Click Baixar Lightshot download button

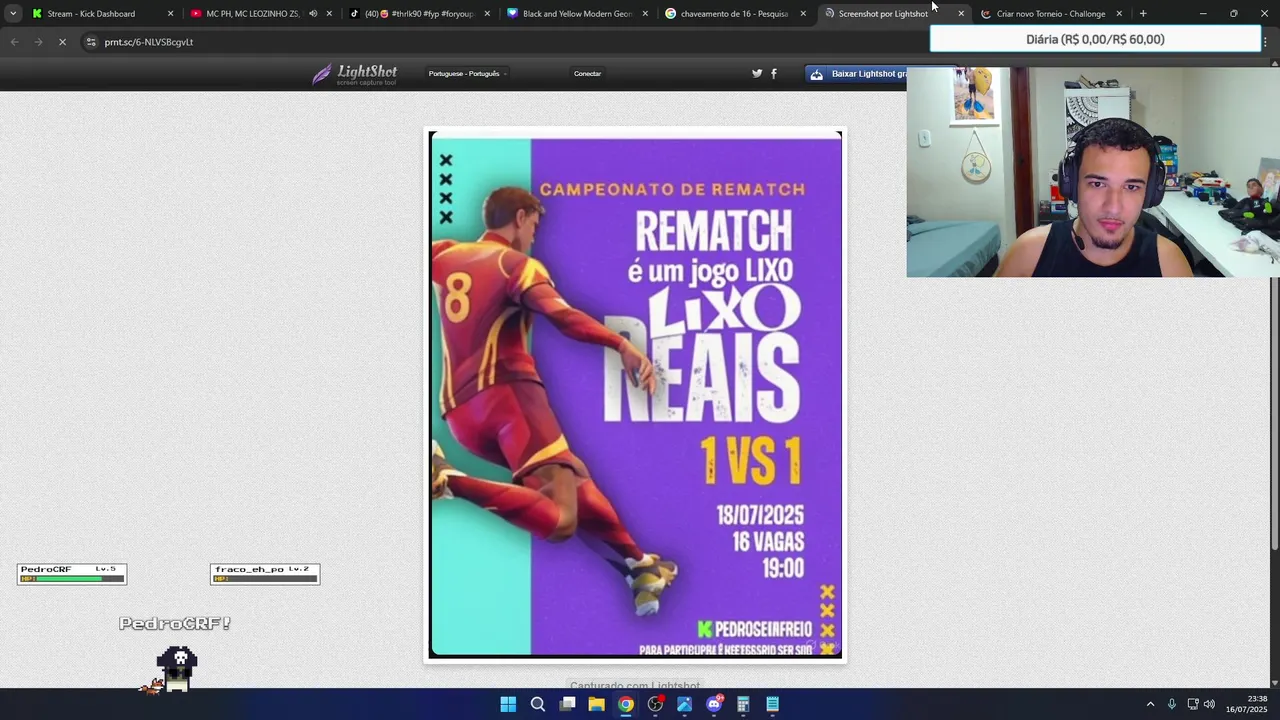tap(856, 74)
